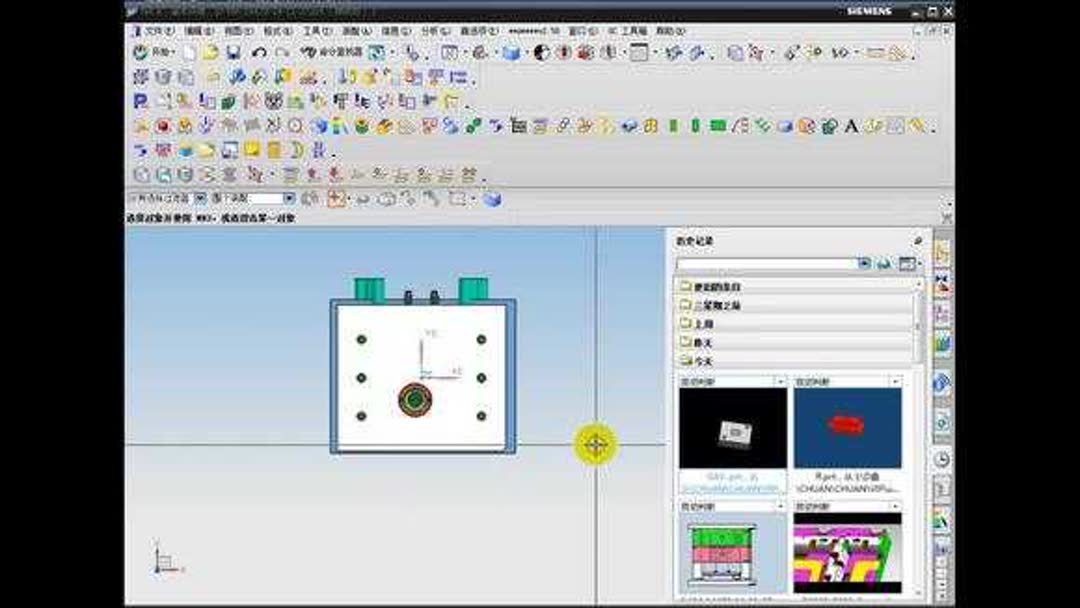Toggle highlight selection on the selection bar
The width and height of the screenshot is (1080, 608).
(x=308, y=197)
